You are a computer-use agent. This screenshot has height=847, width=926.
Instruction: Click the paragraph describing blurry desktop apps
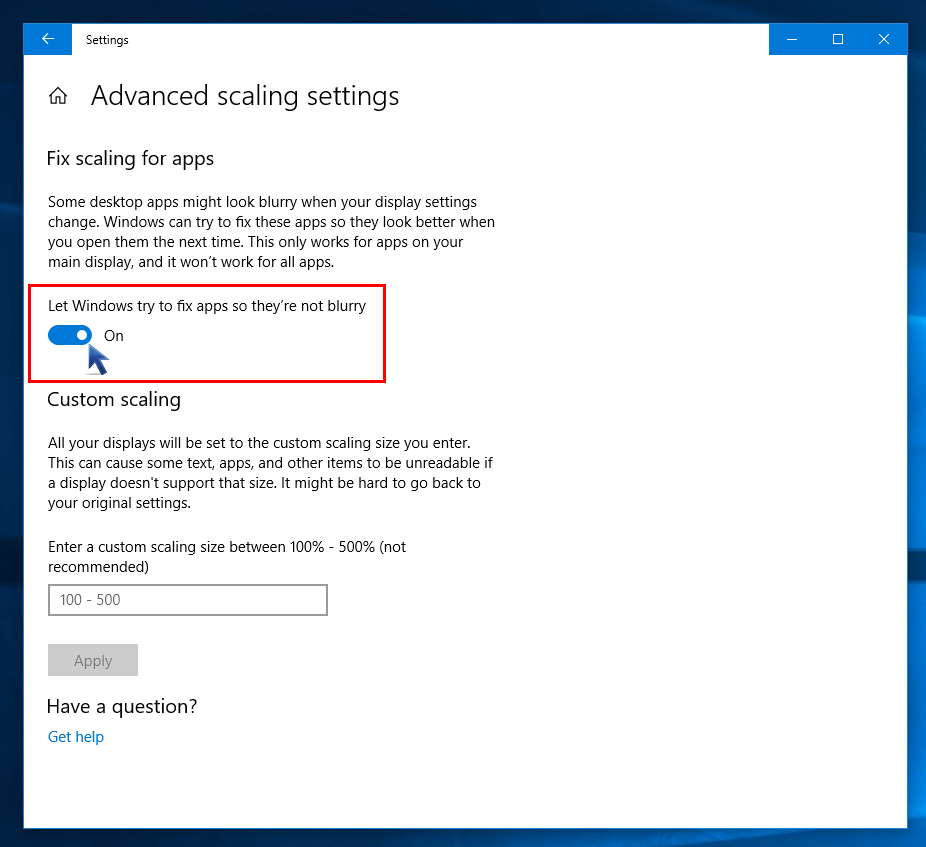(x=271, y=232)
